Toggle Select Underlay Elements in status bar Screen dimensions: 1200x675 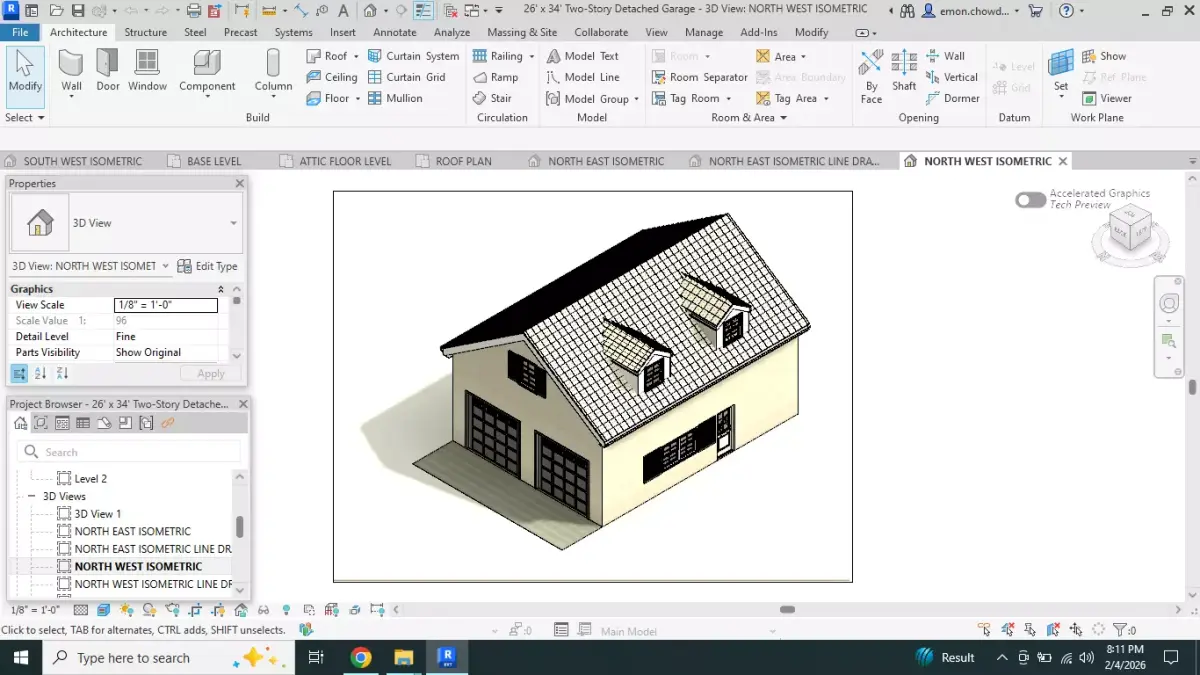(1008, 630)
